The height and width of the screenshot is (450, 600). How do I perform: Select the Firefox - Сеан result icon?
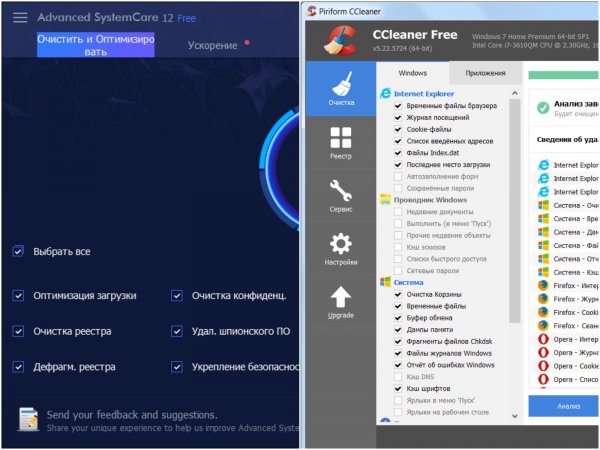pos(543,326)
